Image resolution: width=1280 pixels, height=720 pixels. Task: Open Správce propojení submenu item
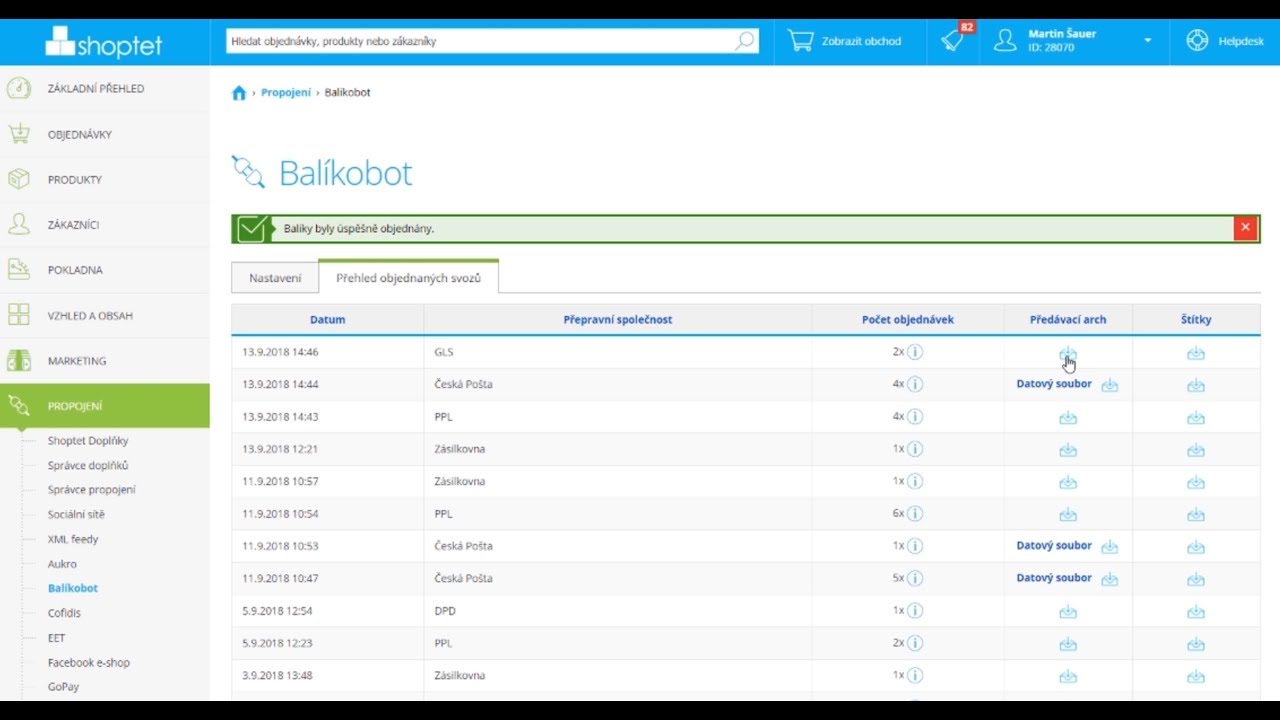92,490
